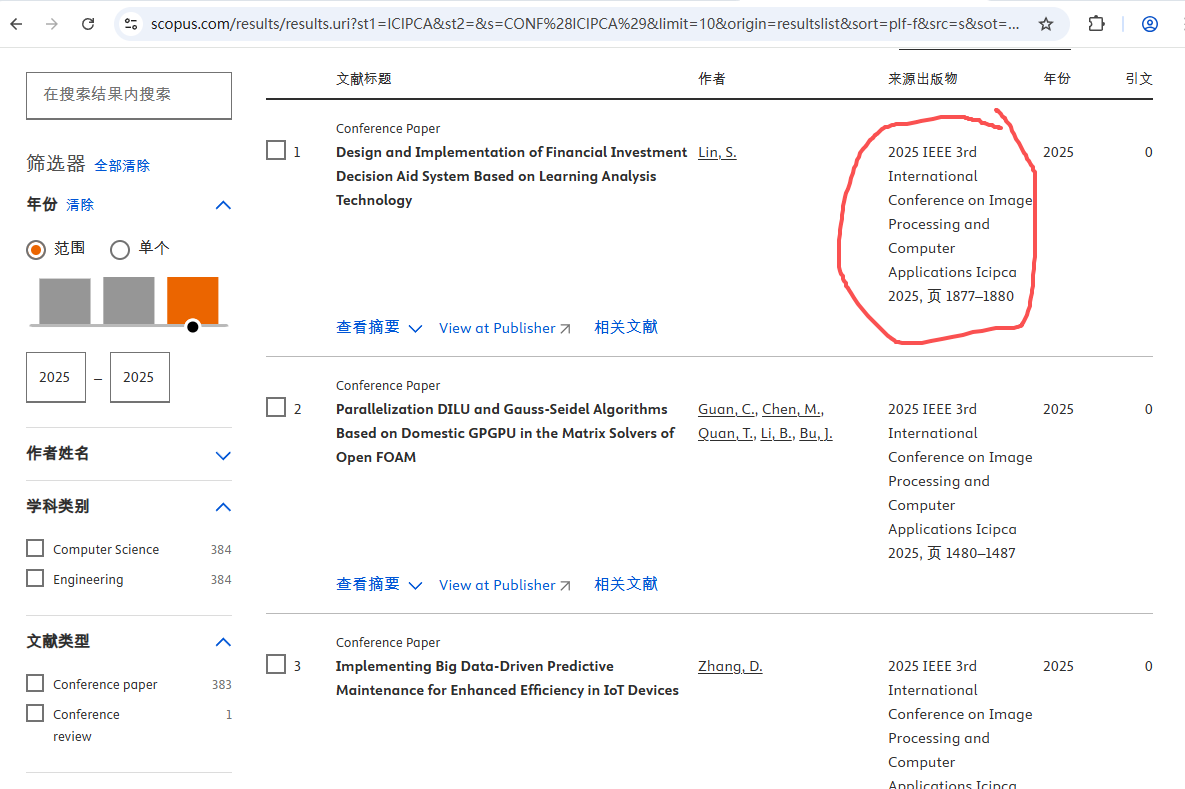The width and height of the screenshot is (1185, 789).
Task: Tick the Computer Science subject checkbox
Action: tap(36, 549)
